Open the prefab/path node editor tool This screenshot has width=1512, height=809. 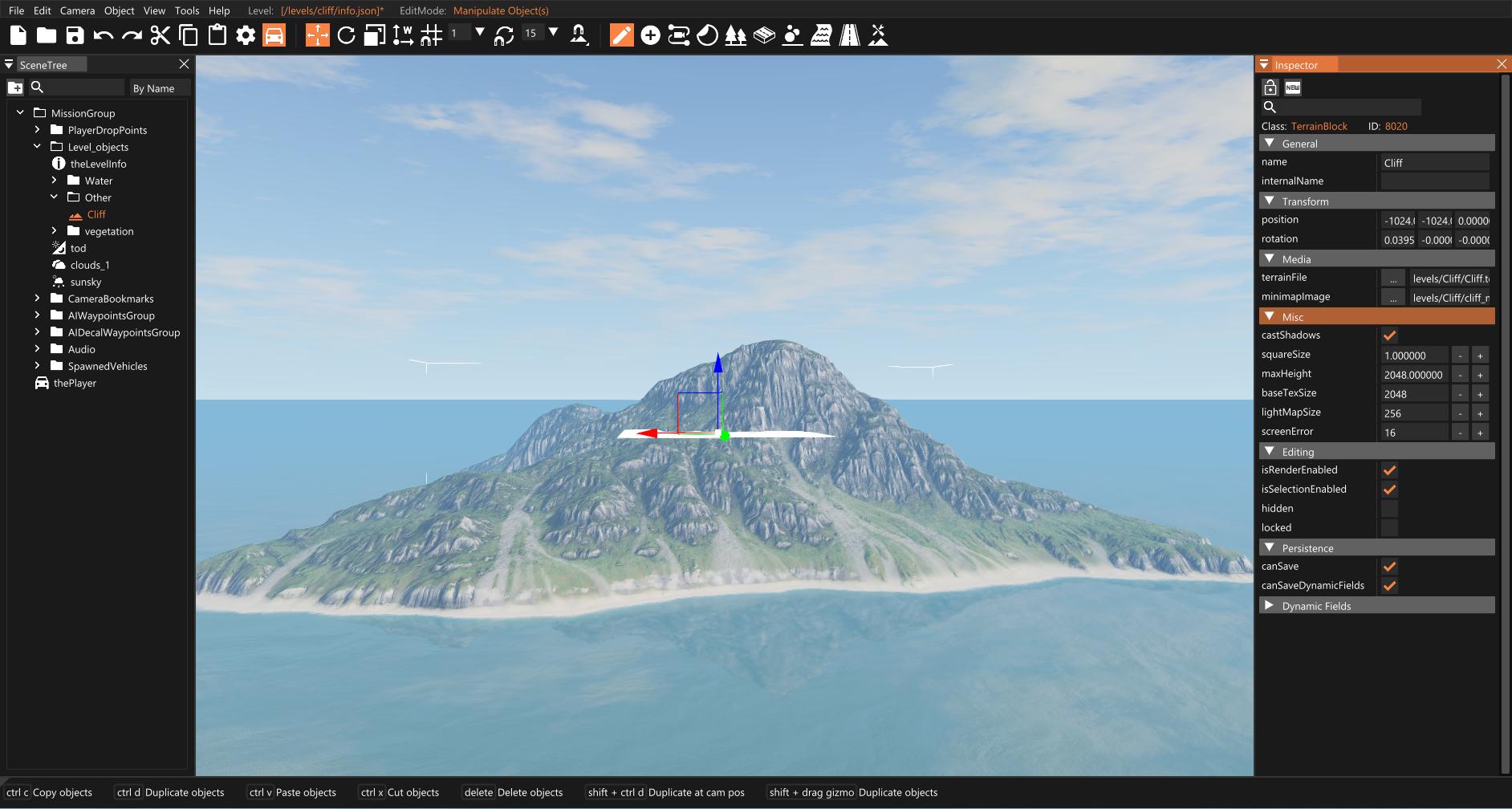[679, 35]
